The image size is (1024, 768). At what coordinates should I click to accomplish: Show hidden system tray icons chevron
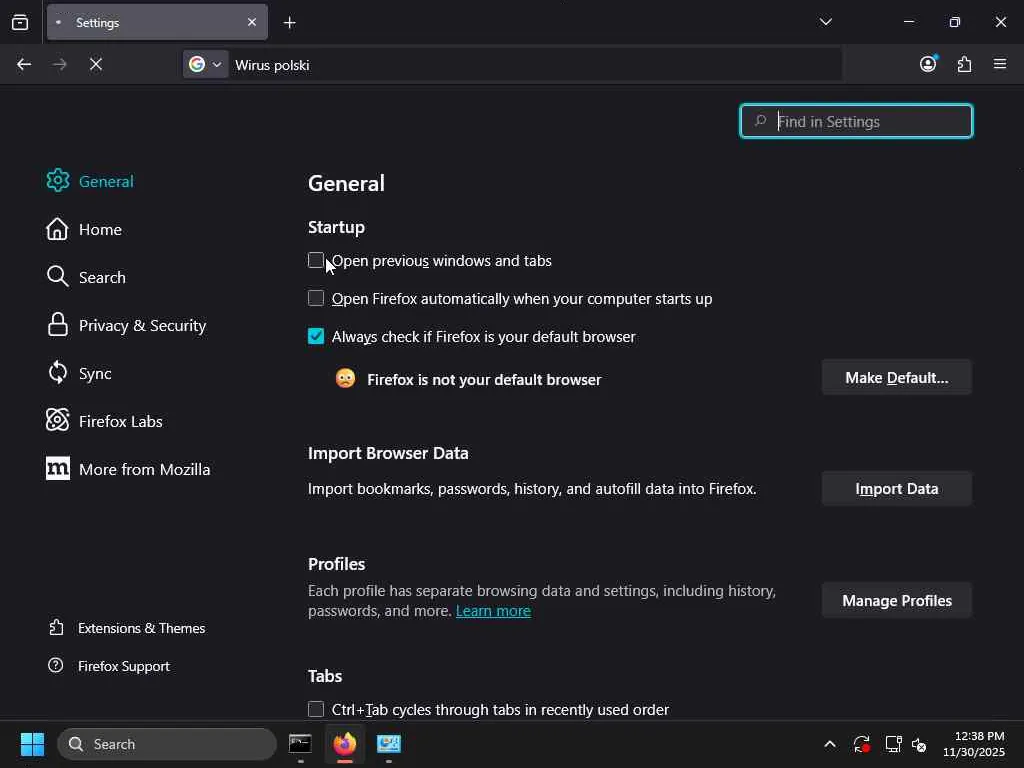(x=829, y=744)
